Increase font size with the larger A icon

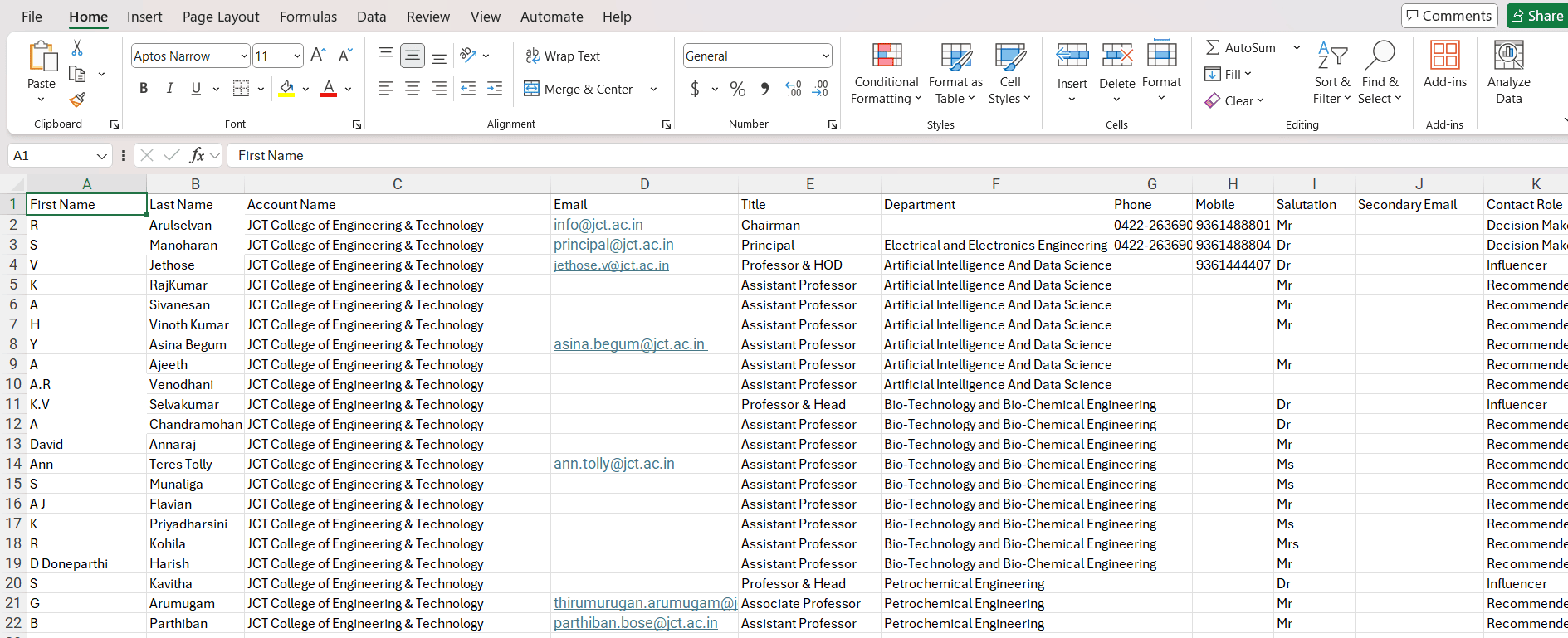[318, 56]
